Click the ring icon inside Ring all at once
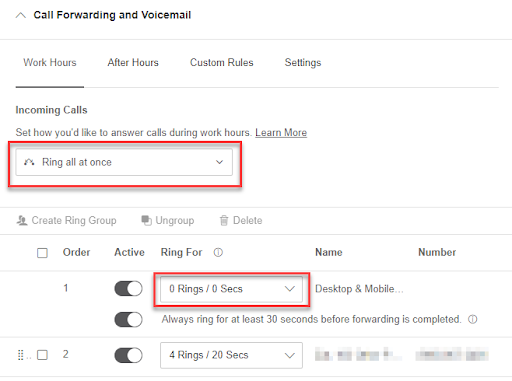Image resolution: width=512 pixels, height=381 pixels. [29, 162]
